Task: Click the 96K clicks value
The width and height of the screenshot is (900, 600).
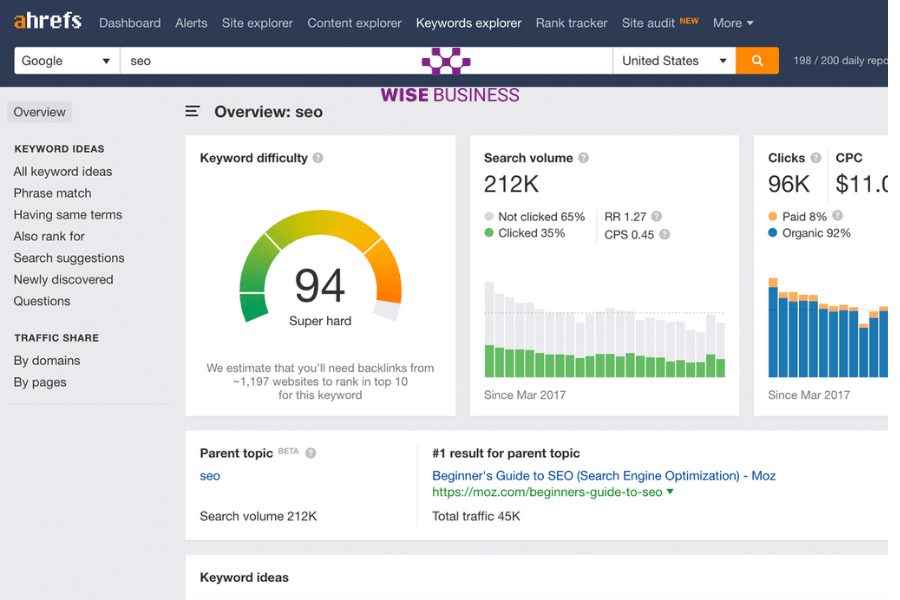Action: (x=789, y=184)
